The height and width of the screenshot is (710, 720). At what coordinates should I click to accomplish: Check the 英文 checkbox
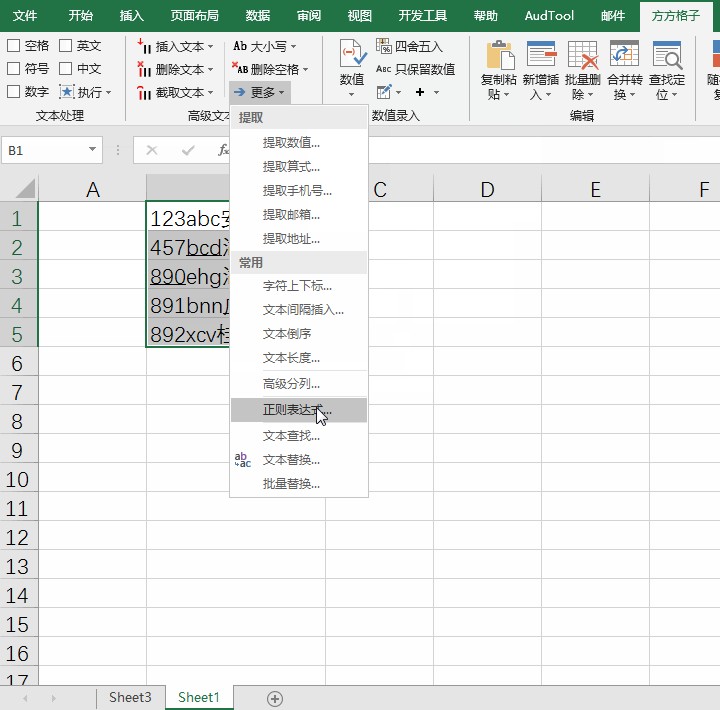point(66,45)
